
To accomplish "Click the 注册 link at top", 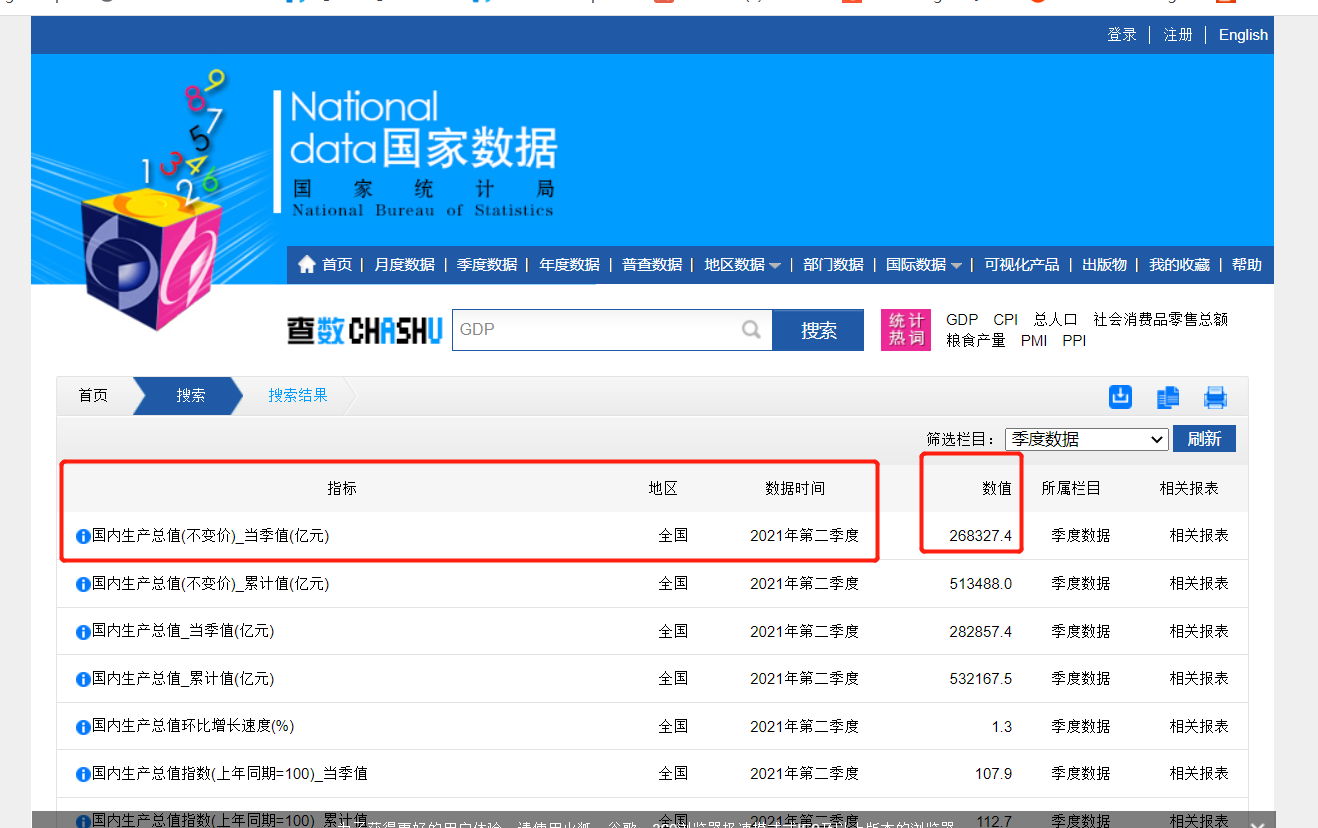I will point(1178,35).
